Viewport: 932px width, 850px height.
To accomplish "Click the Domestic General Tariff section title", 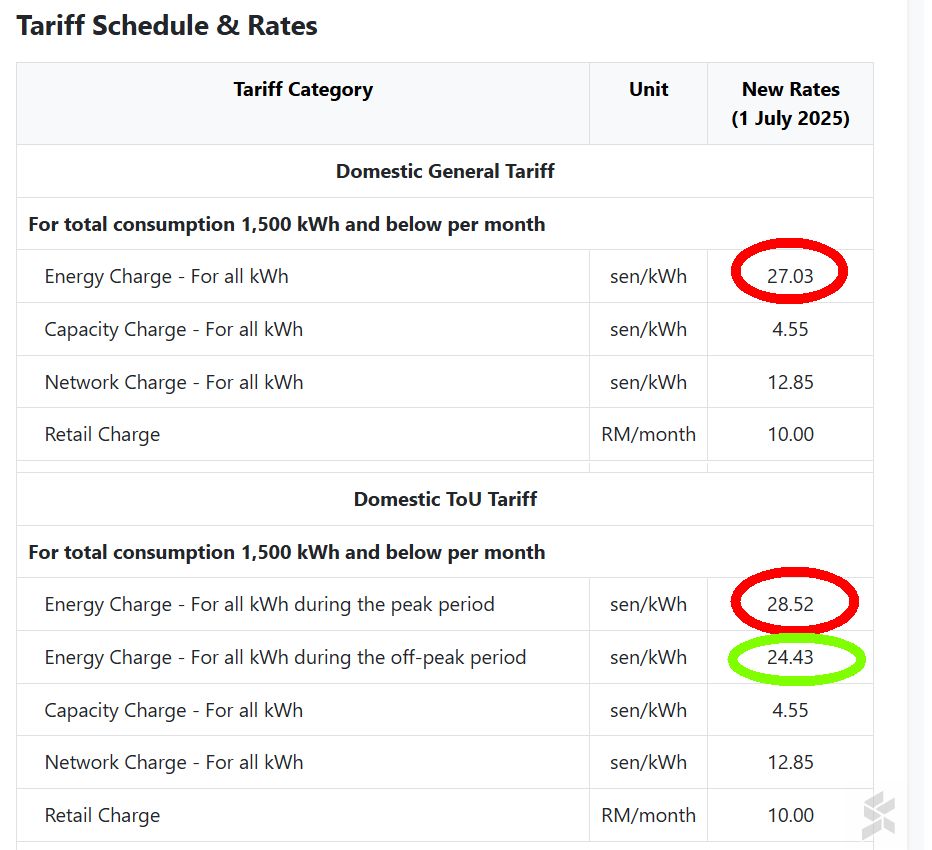I will (x=445, y=171).
